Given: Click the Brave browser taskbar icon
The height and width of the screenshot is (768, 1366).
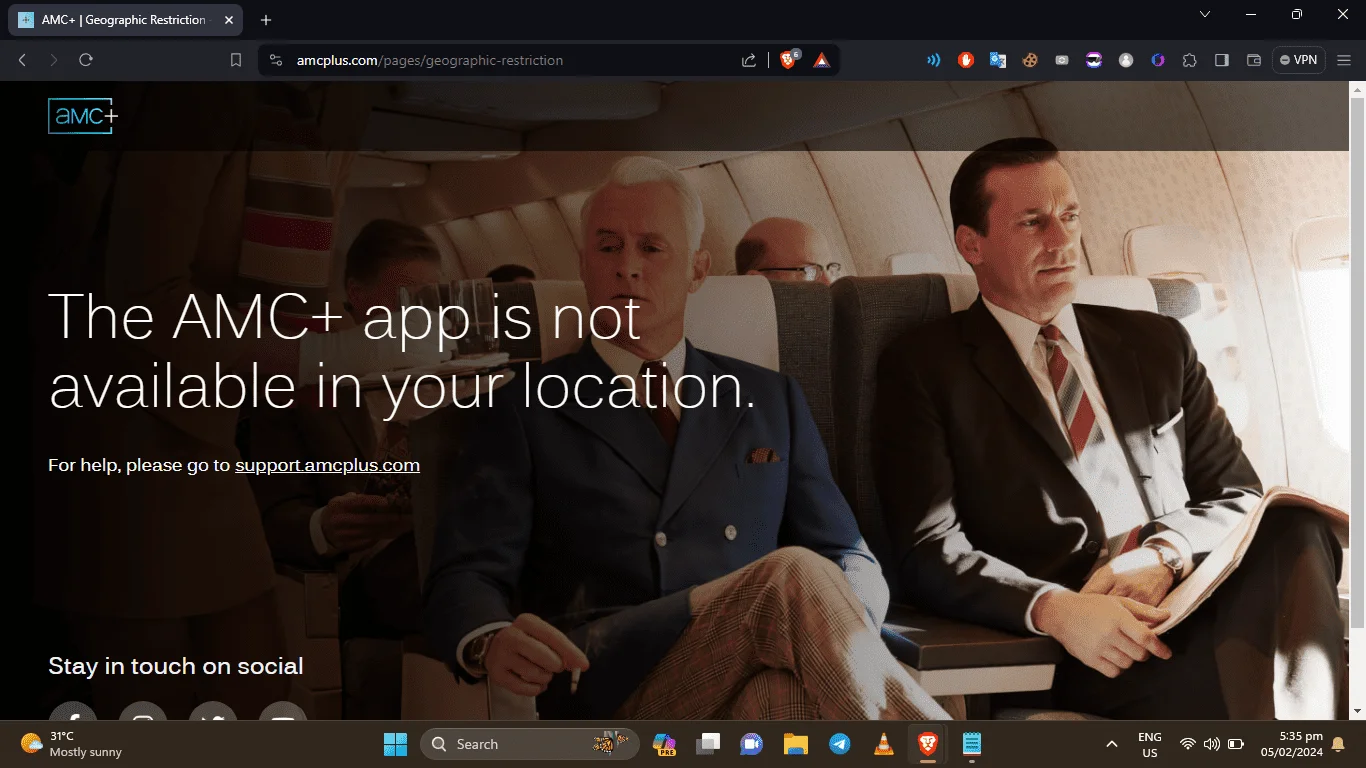Looking at the screenshot, I should 927,744.
